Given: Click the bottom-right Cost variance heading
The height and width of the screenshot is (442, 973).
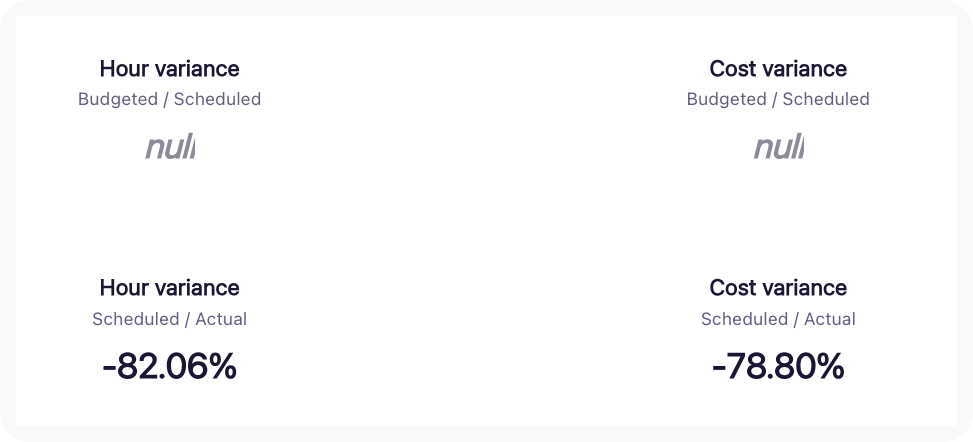Looking at the screenshot, I should 777,288.
